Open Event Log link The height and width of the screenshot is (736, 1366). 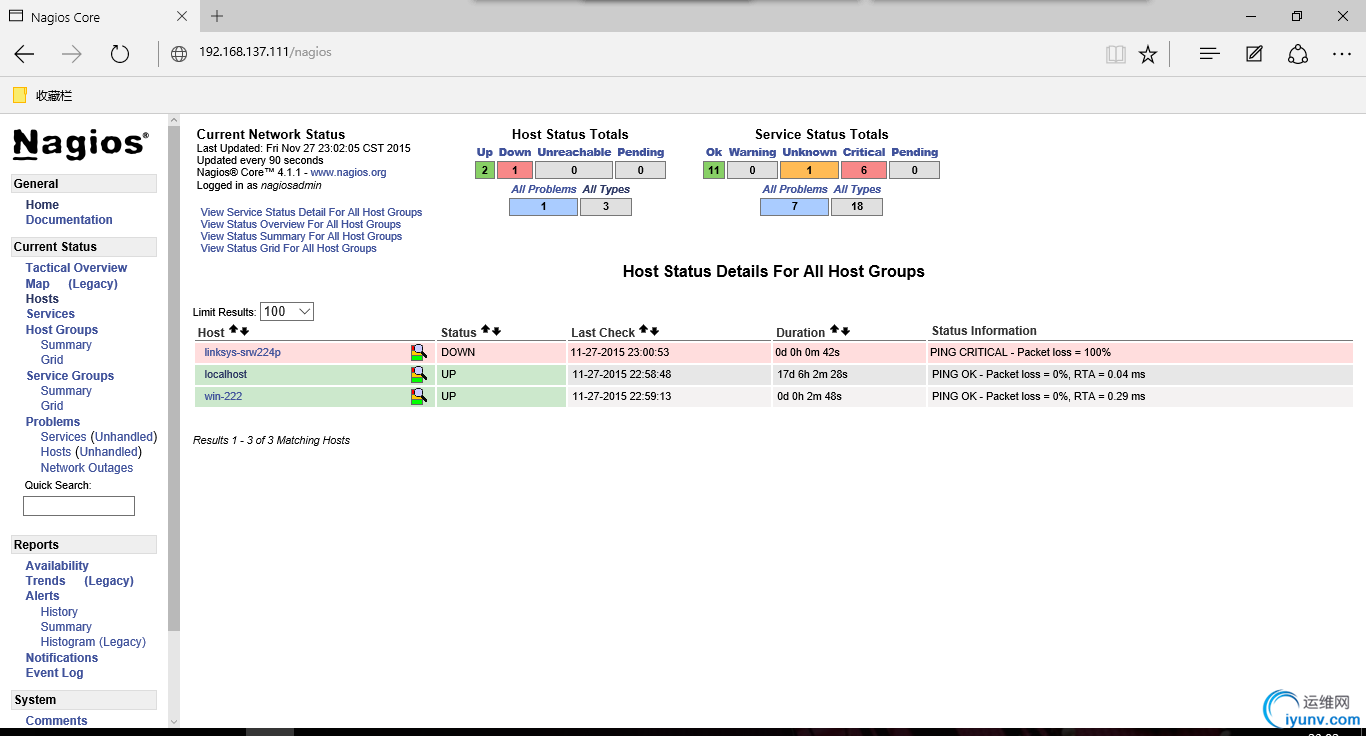55,673
